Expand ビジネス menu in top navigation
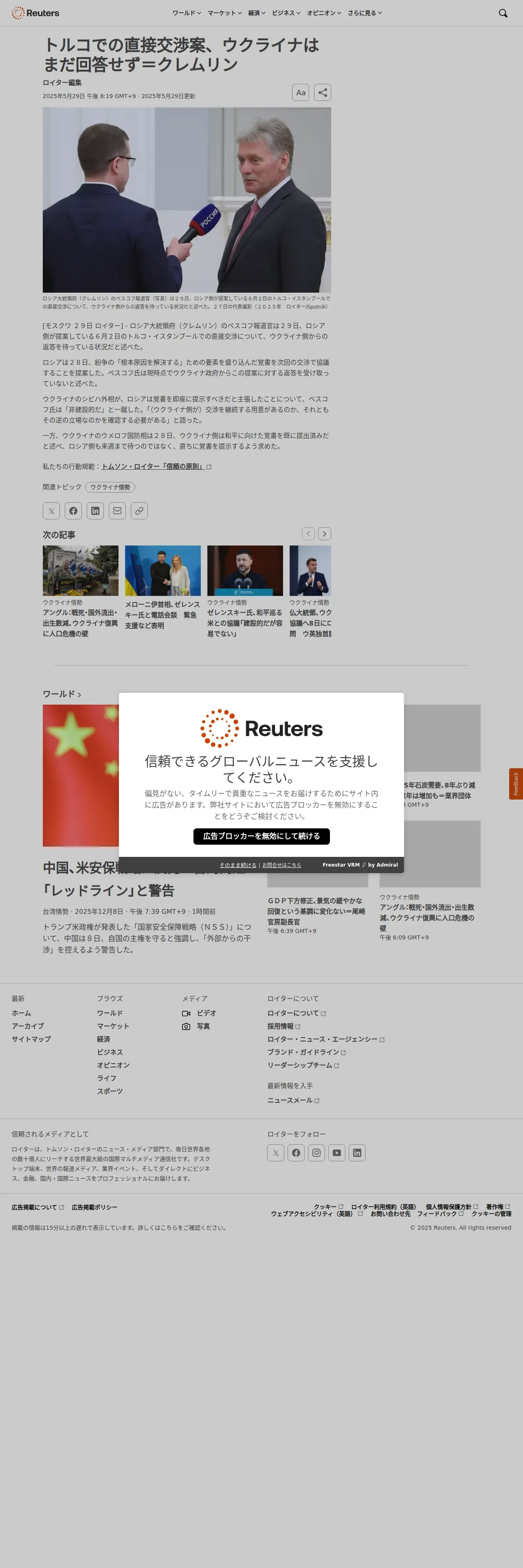The image size is (523, 1568). [286, 13]
